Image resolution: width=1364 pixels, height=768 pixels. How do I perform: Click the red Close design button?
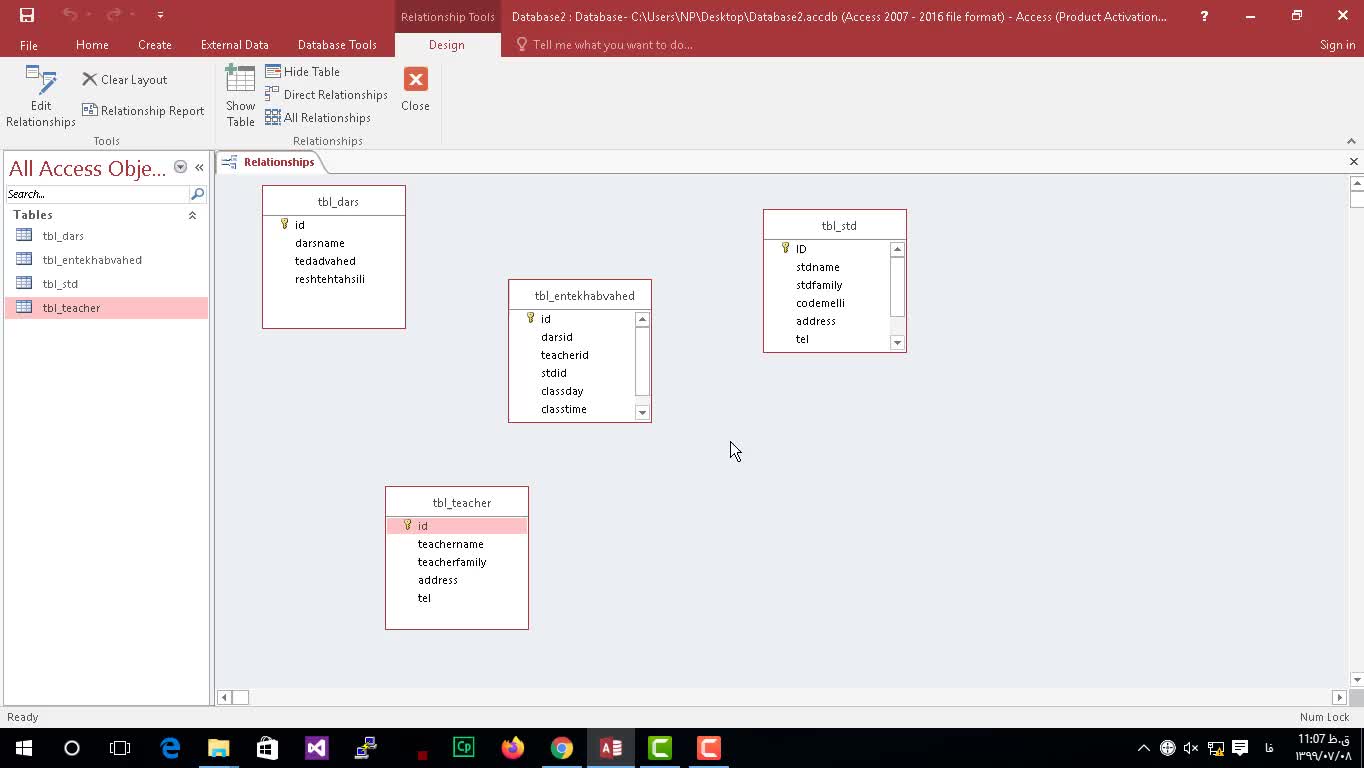pos(415,80)
